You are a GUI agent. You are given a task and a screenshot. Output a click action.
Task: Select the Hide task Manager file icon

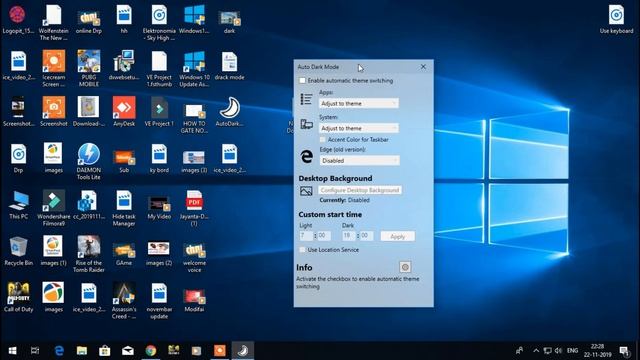(124, 208)
